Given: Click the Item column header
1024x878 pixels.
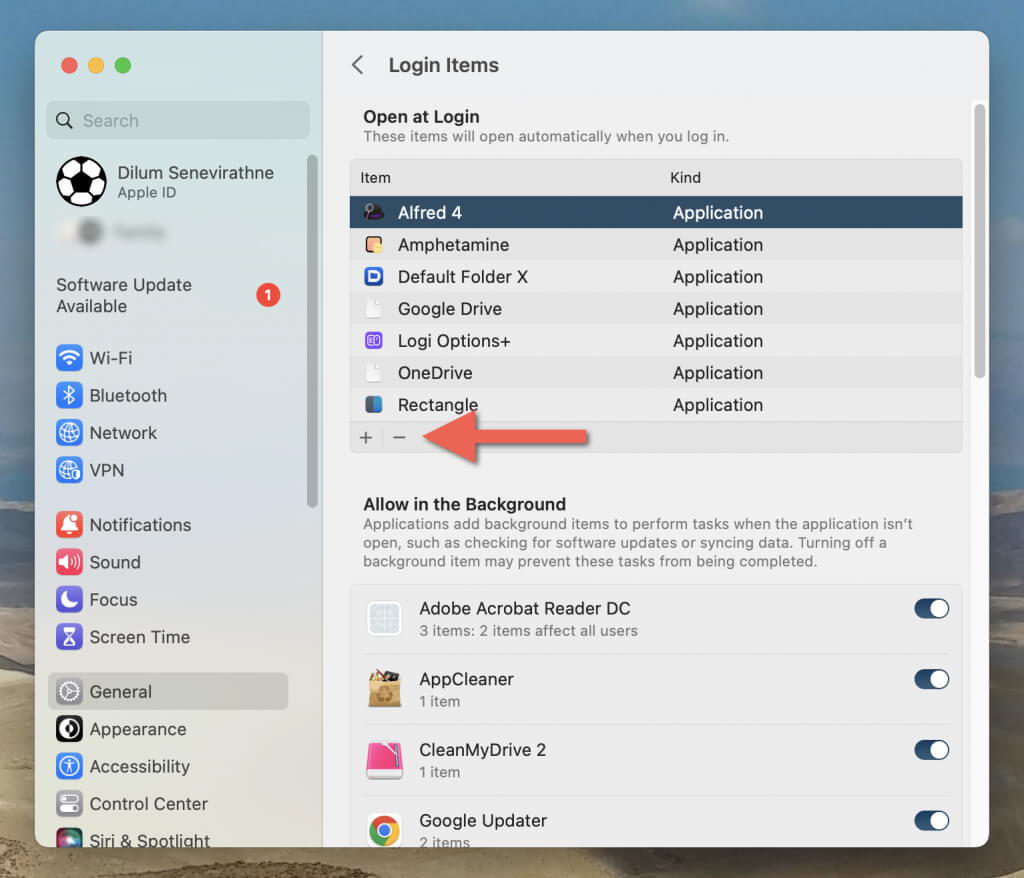Looking at the screenshot, I should pyautogui.click(x=376, y=177).
